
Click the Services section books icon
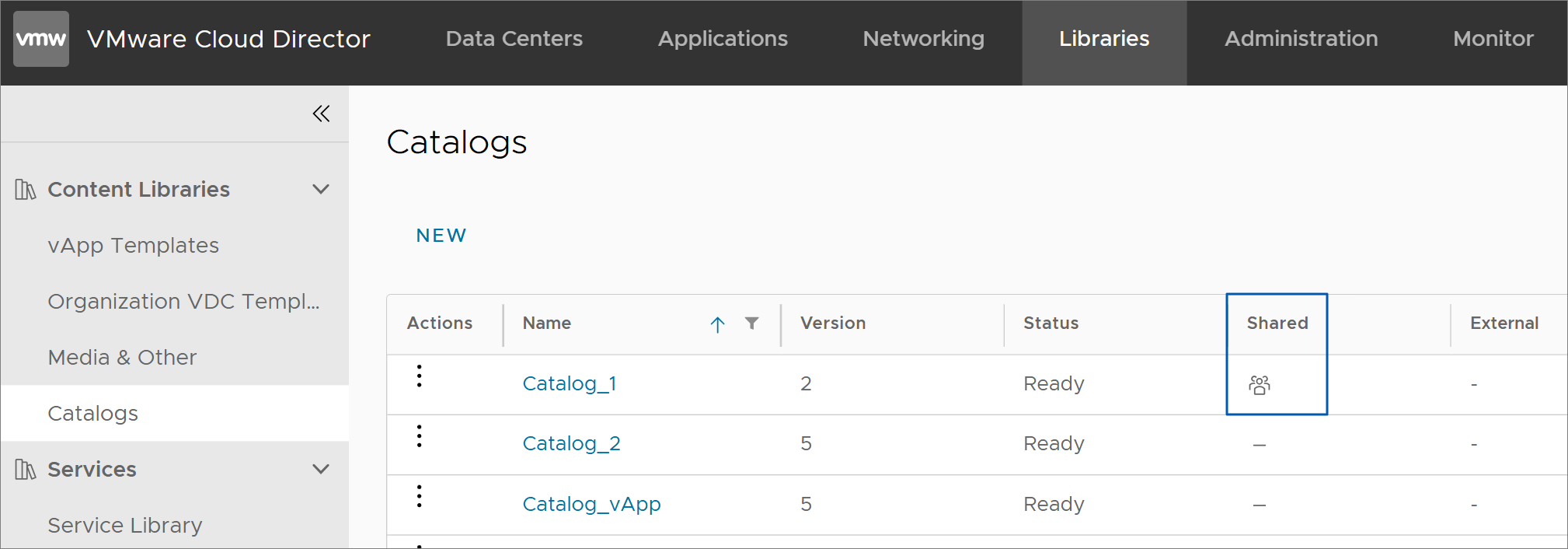coord(26,470)
